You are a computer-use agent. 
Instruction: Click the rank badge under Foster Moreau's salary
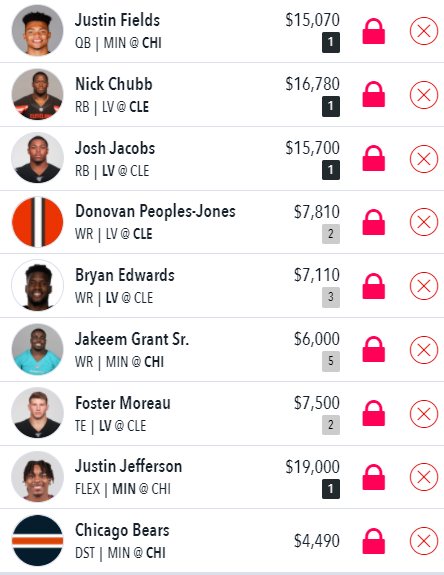point(331,425)
